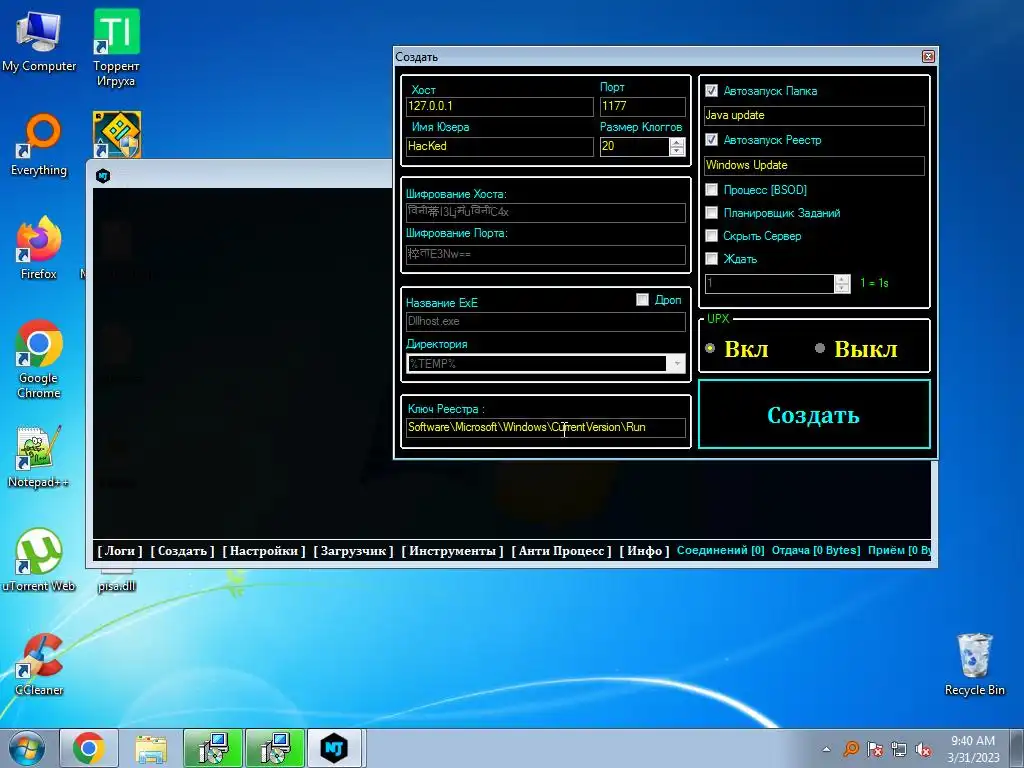
Task: Increase the Размер Клоггов value
Action: tap(677, 142)
